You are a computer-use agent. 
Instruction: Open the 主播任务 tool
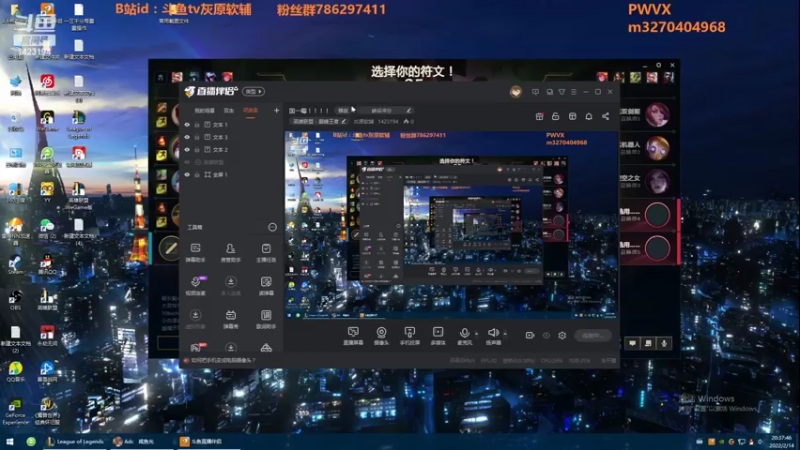coord(266,253)
